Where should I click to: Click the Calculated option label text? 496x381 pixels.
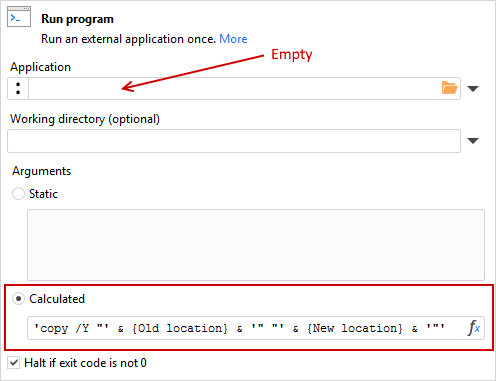[x=57, y=299]
